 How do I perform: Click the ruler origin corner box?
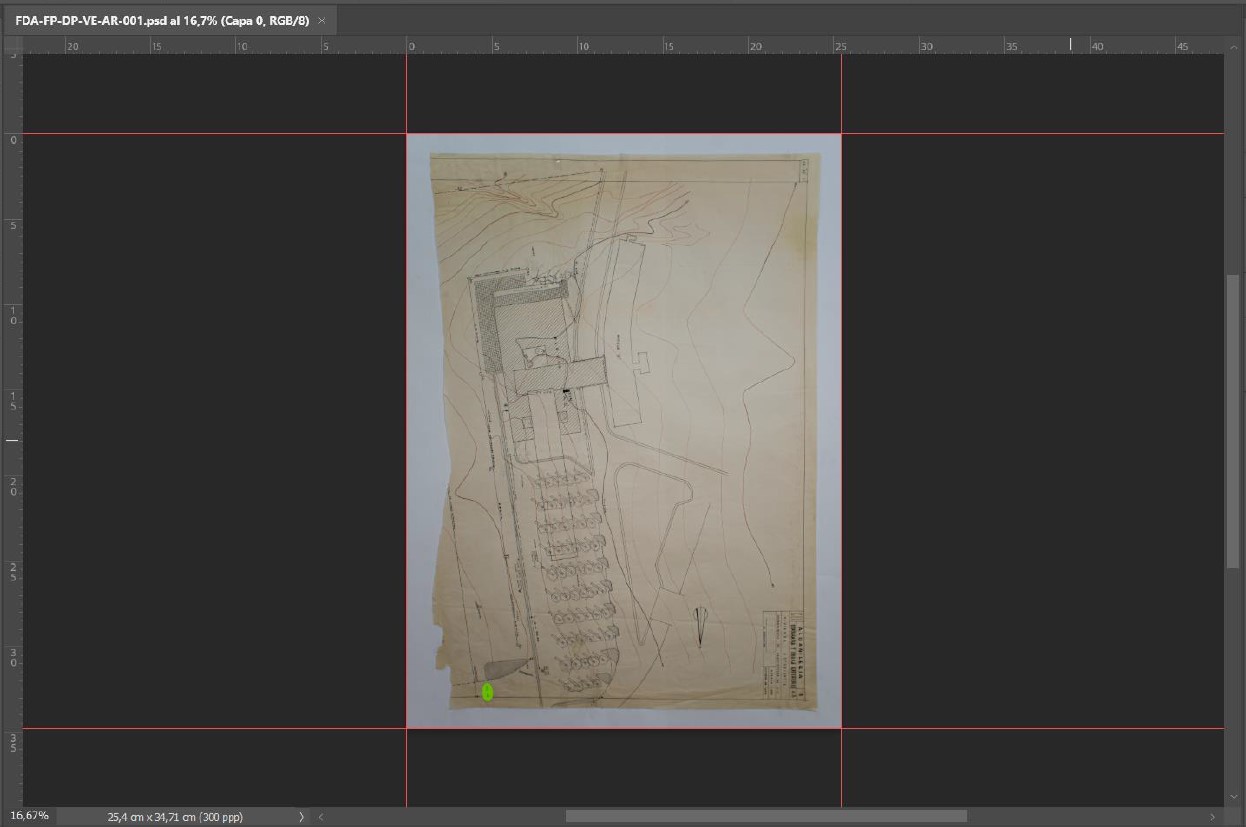click(12, 45)
